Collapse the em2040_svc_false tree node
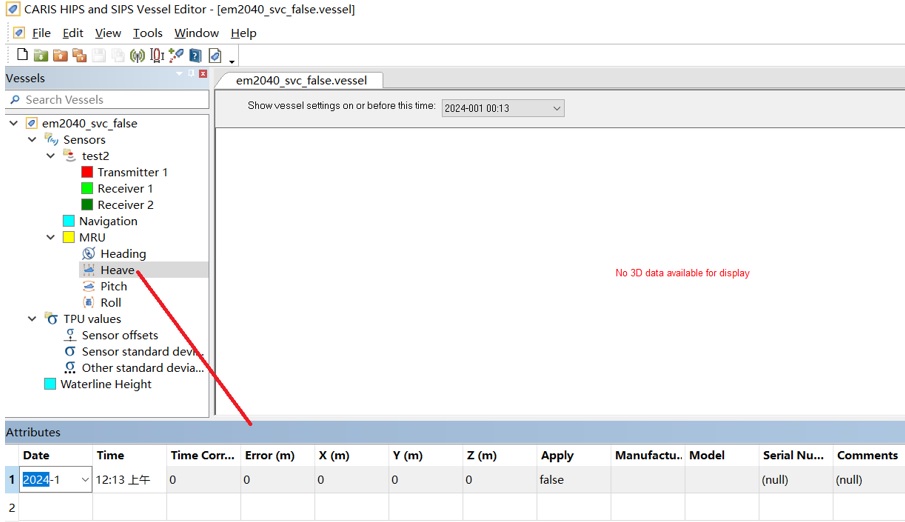Viewport: 905px width, 522px height. 14,123
